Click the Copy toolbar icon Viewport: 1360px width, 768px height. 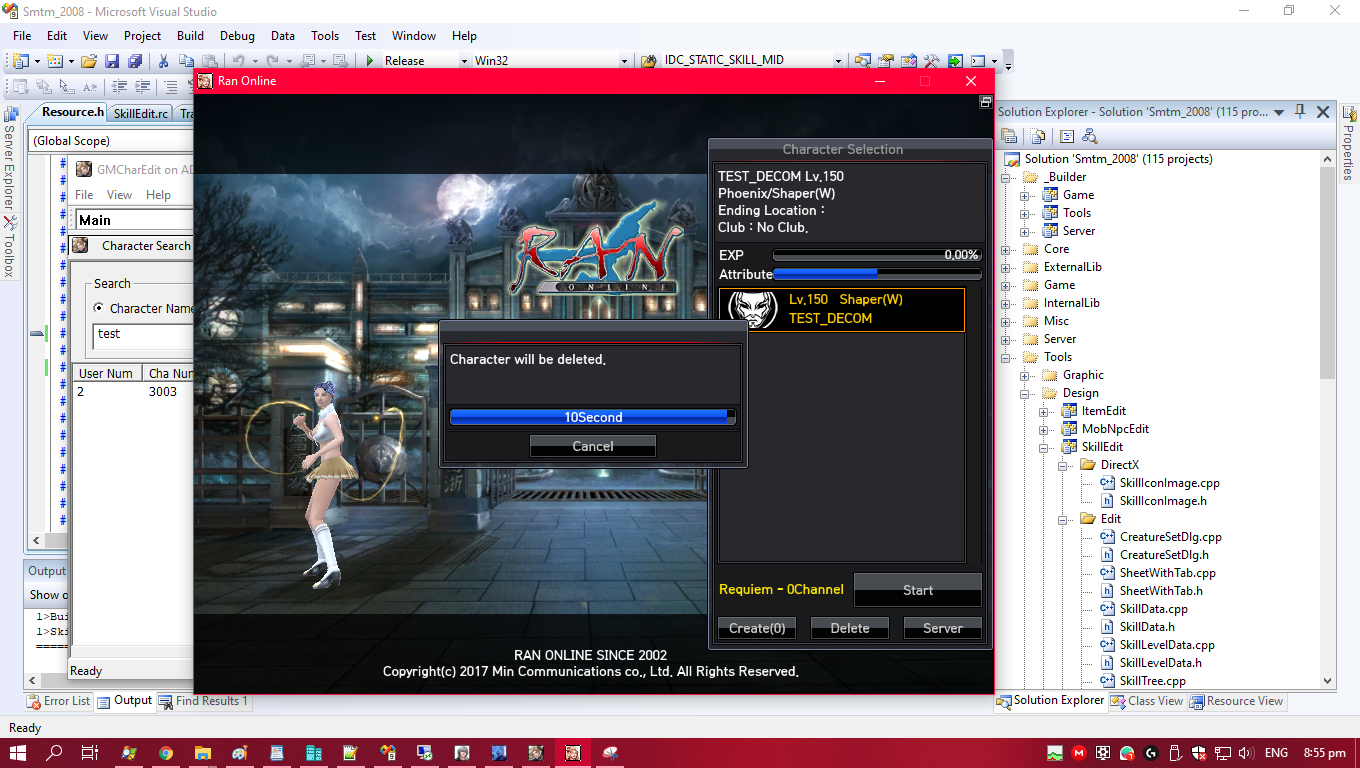[x=187, y=61]
